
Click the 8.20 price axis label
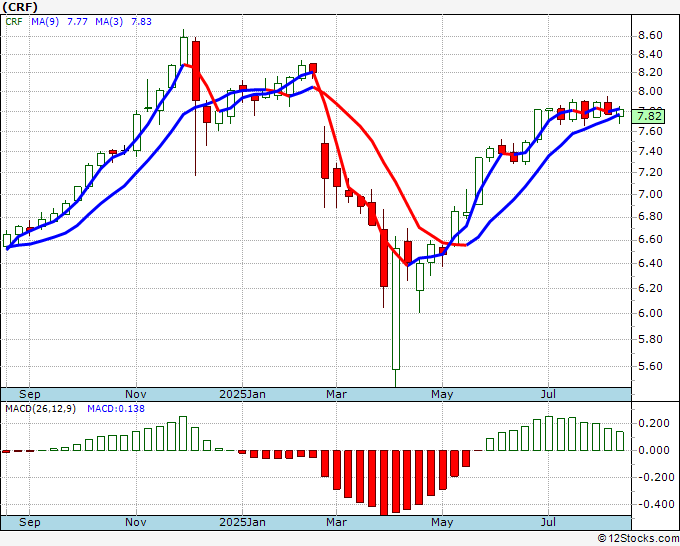click(650, 72)
